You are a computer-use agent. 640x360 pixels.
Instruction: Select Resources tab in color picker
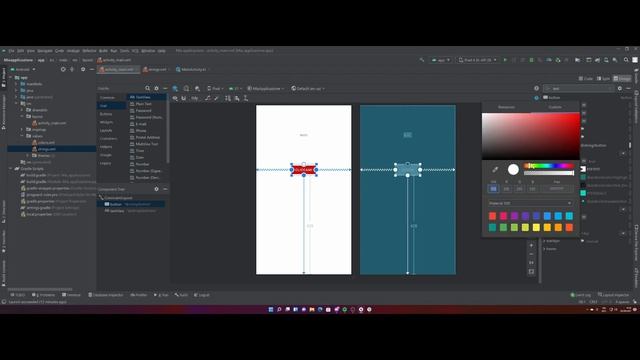506,107
